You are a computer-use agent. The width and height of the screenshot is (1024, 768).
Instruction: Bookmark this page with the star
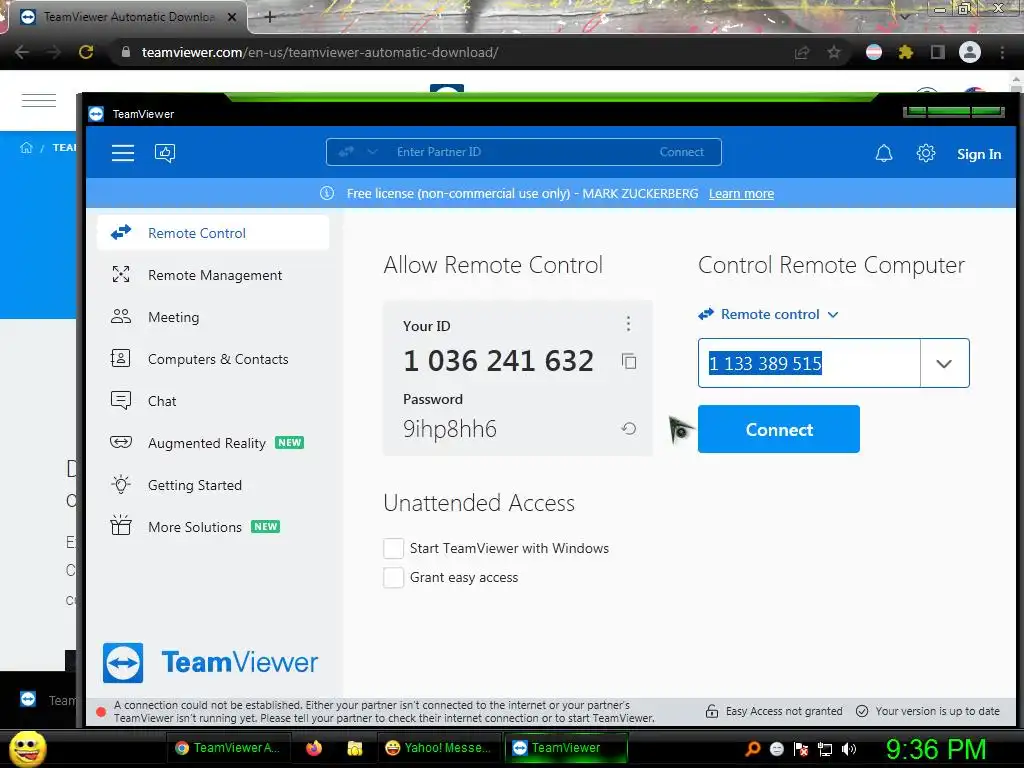(834, 52)
